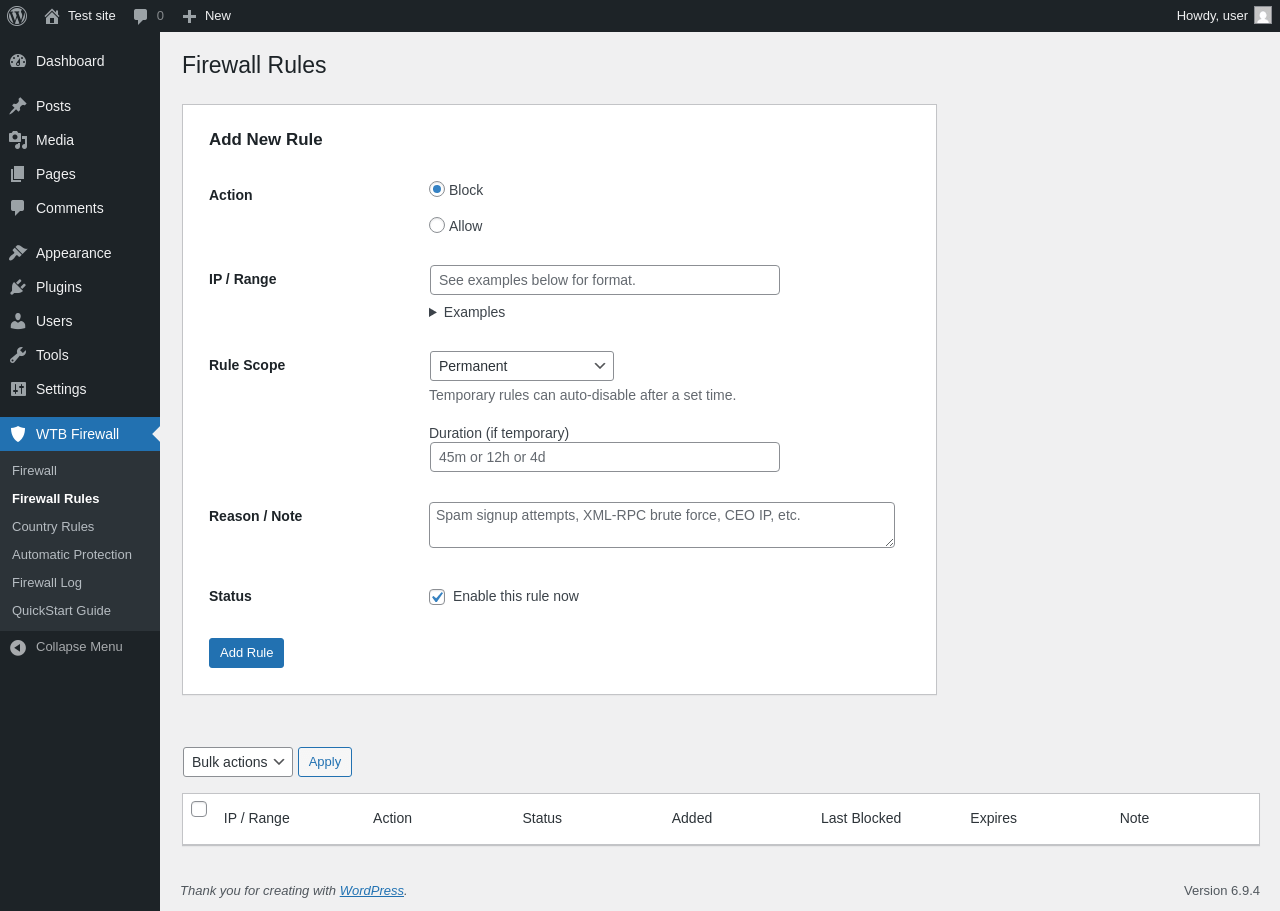Screen dimensions: 1280x911
Task: Go to Firewall Log submenu
Action: pyautogui.click(x=47, y=583)
